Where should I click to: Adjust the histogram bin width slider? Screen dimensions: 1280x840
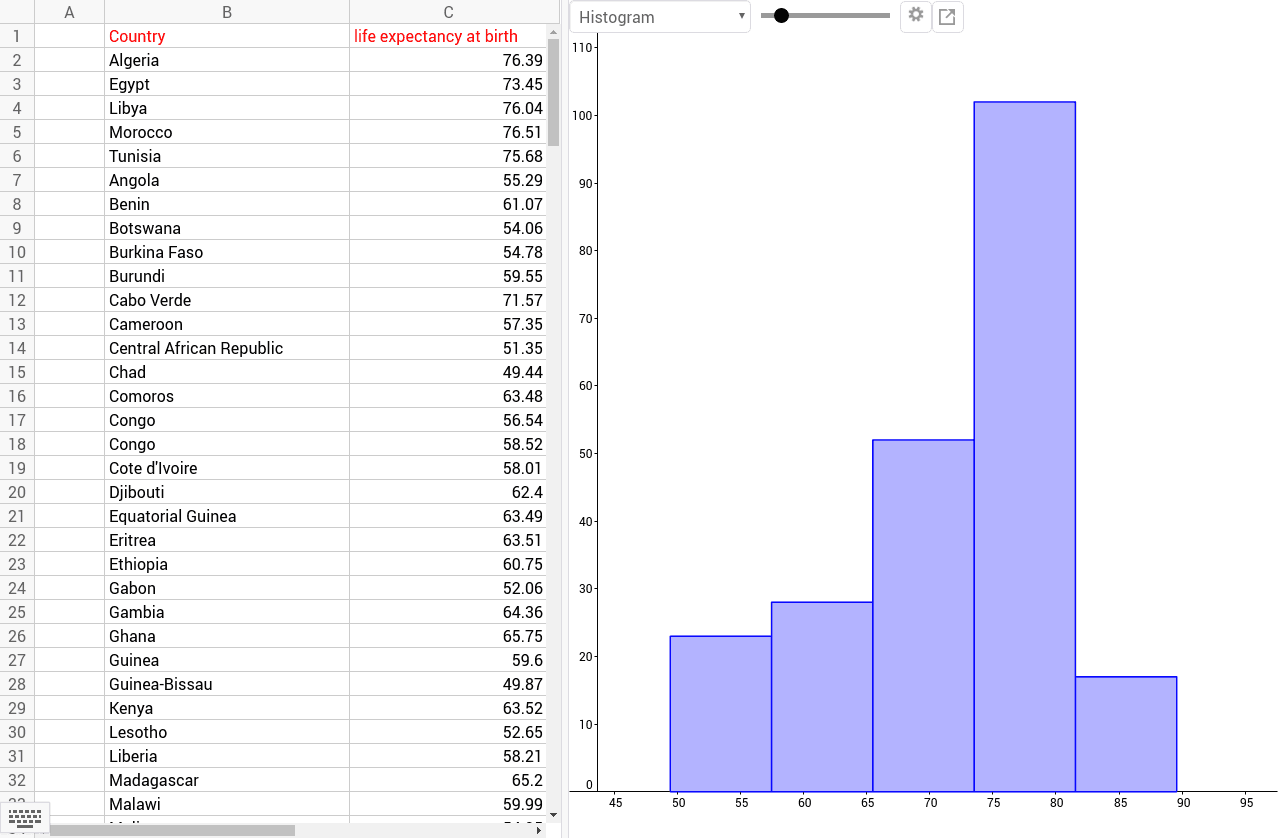[x=781, y=16]
